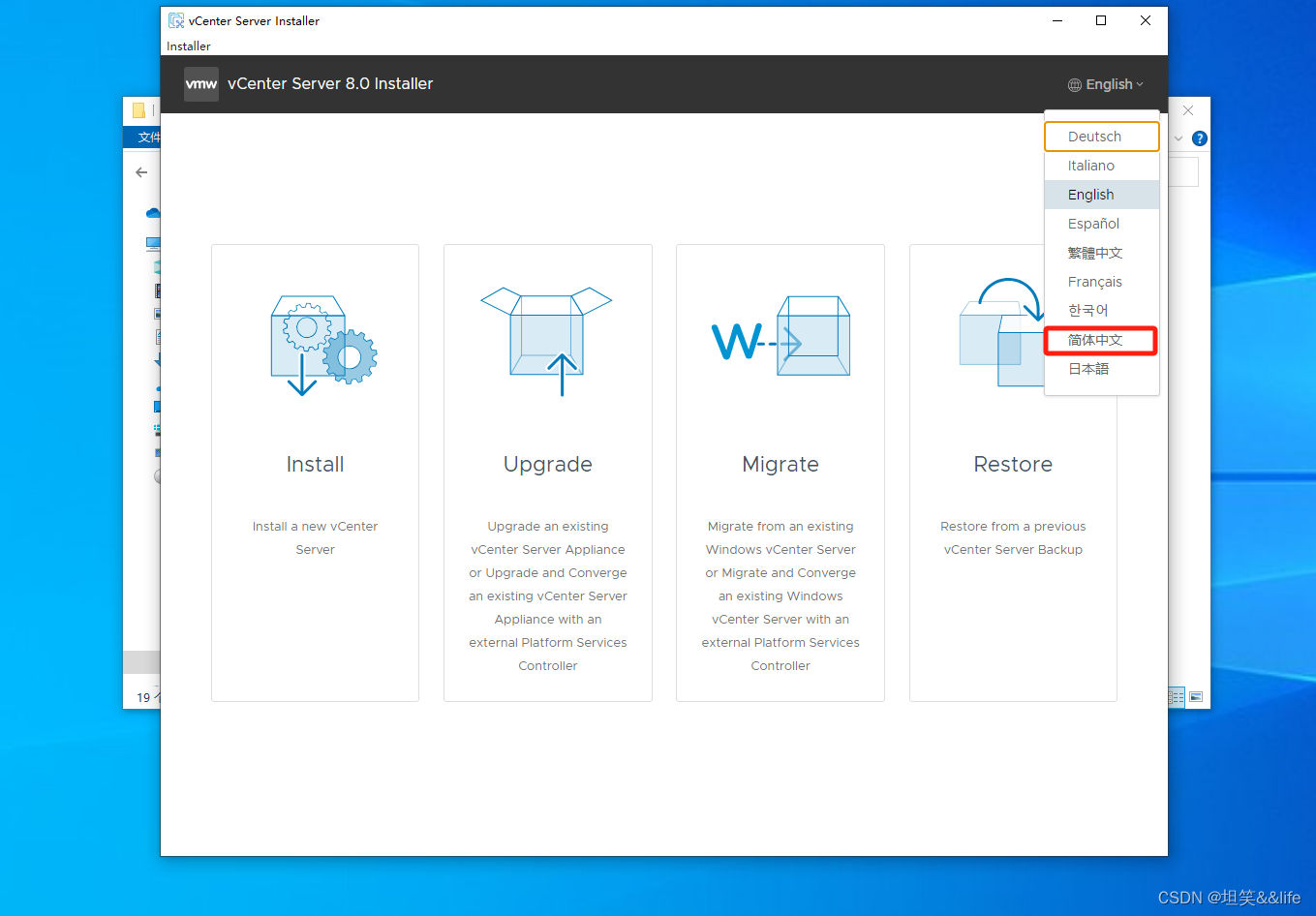
Task: Open the Installer menu
Action: coord(189,46)
